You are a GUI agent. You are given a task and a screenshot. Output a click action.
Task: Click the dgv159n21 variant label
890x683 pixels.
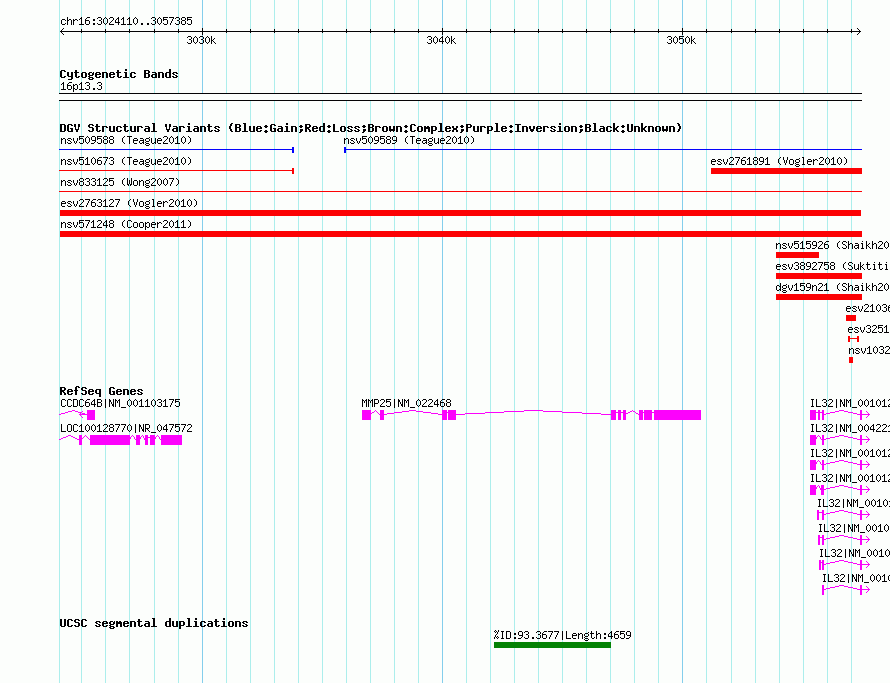(x=832, y=287)
